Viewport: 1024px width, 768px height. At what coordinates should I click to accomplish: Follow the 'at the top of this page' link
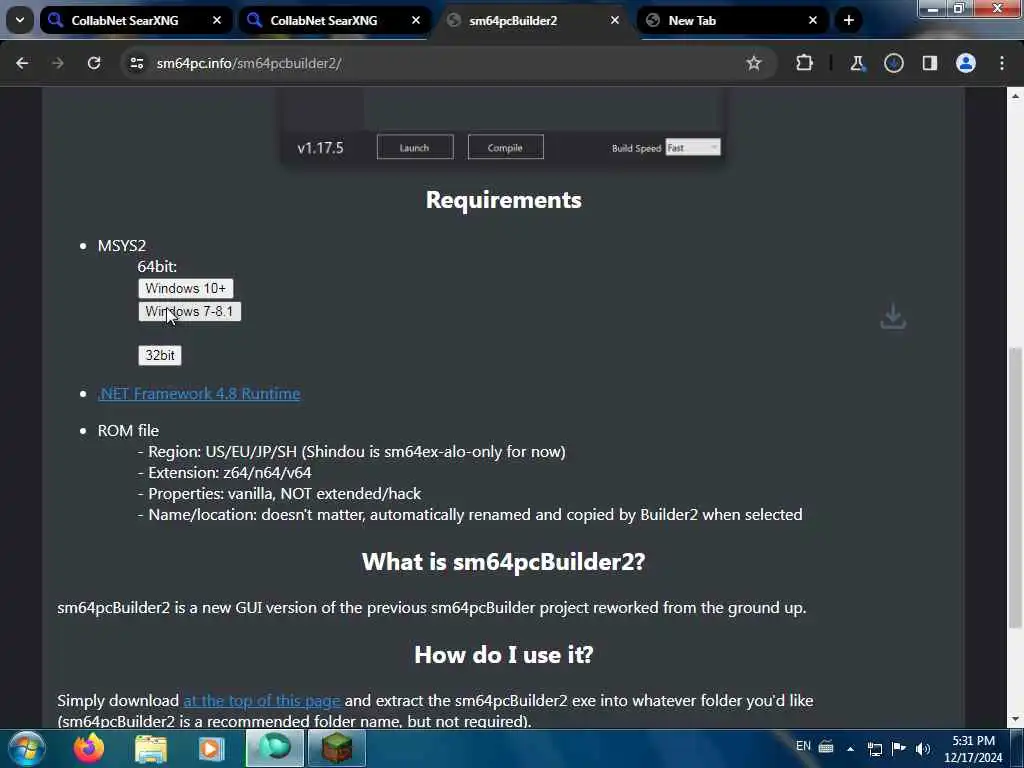(262, 701)
